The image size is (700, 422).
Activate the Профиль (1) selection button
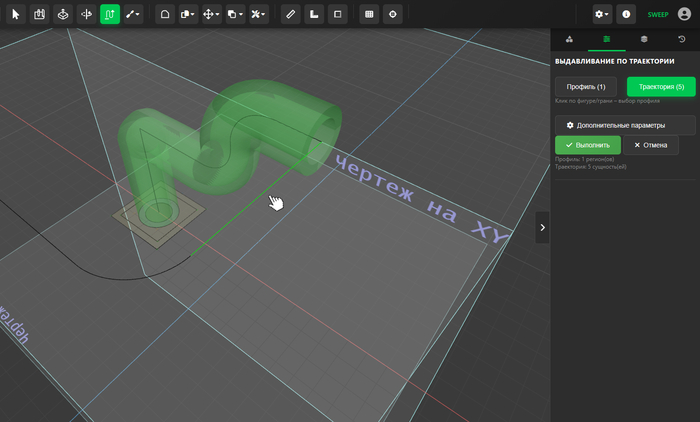tap(586, 87)
